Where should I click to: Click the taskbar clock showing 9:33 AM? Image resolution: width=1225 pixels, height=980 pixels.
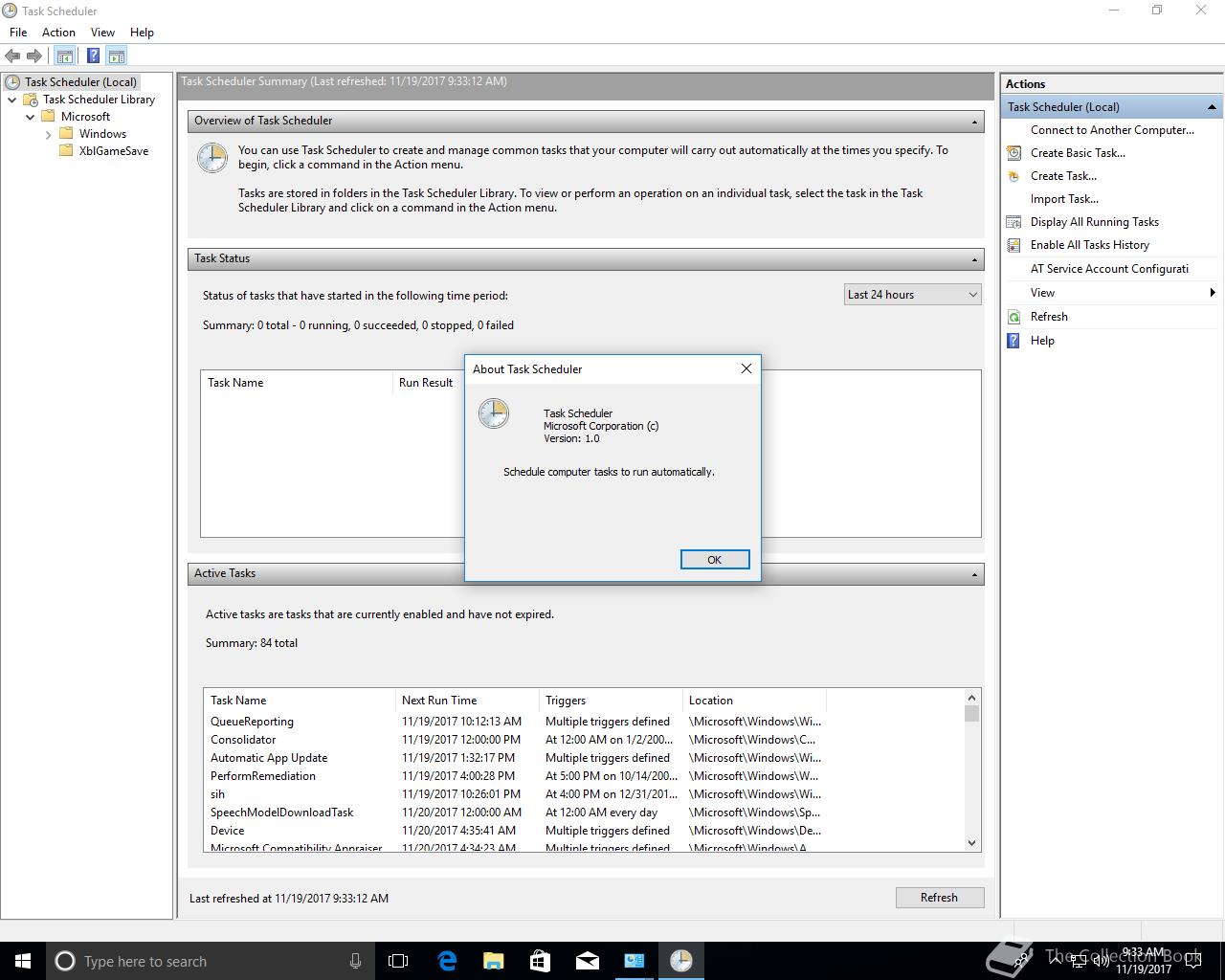click(1143, 961)
